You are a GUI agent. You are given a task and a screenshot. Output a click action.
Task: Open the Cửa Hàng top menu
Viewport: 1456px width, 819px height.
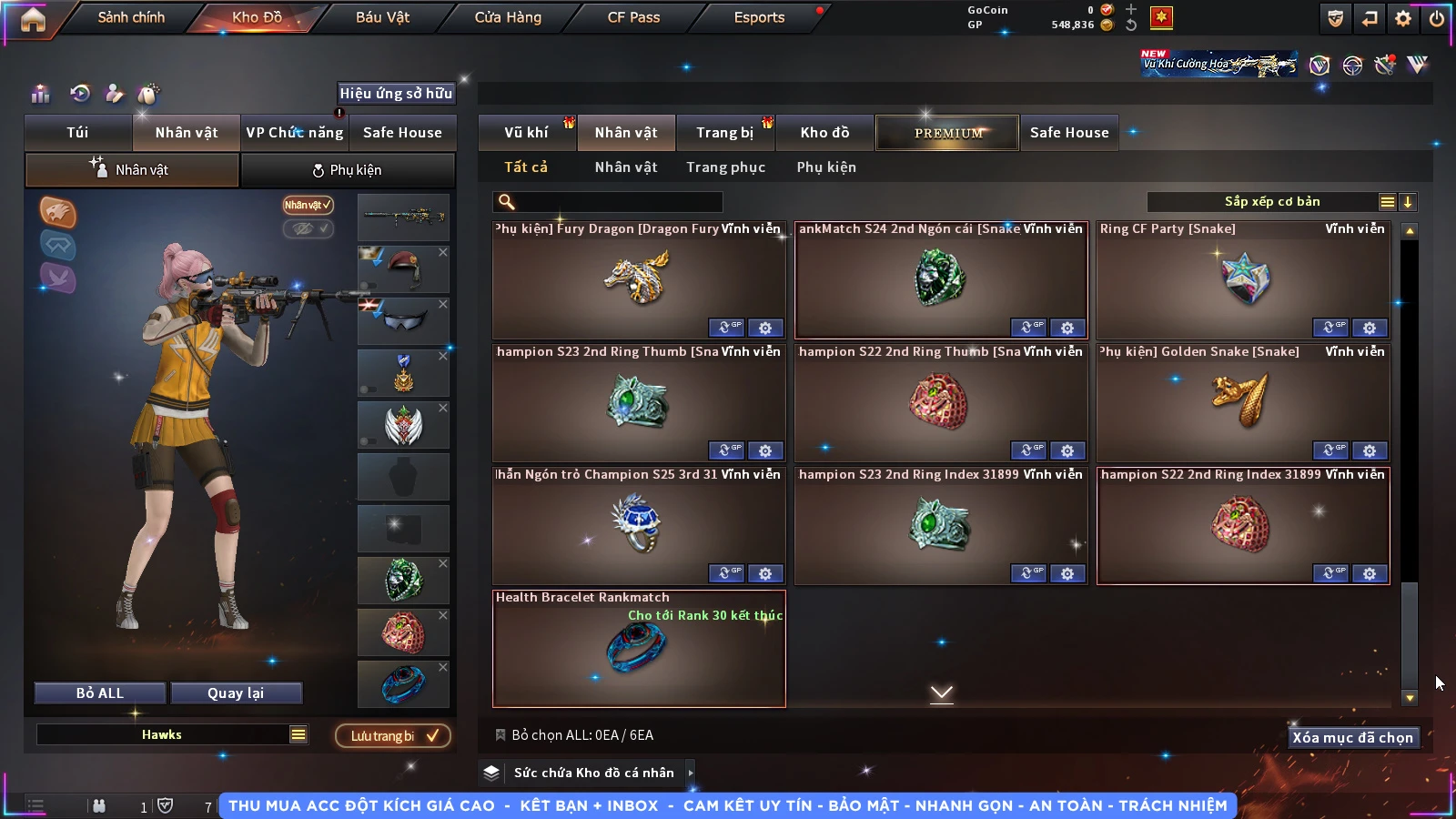click(508, 17)
